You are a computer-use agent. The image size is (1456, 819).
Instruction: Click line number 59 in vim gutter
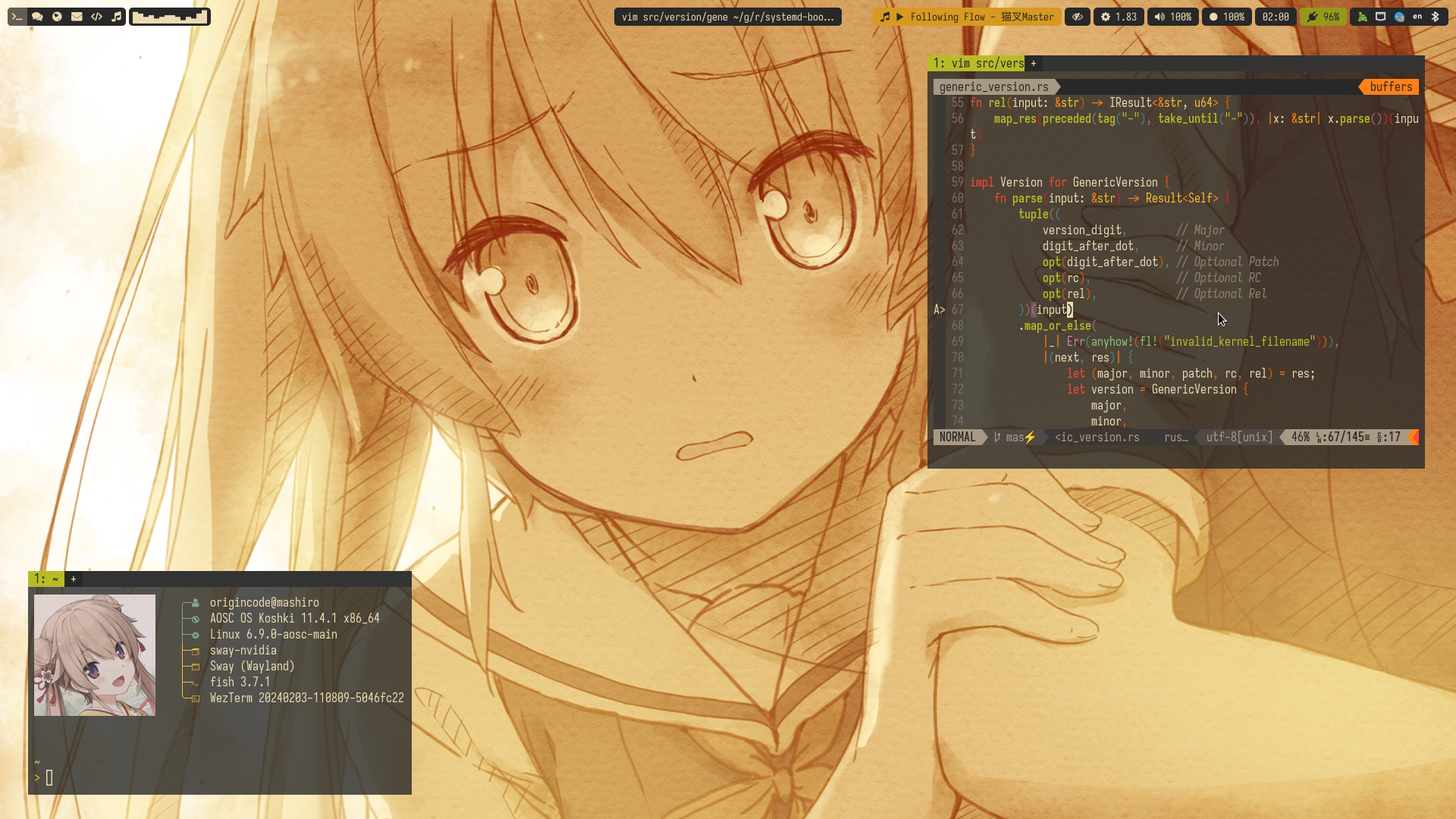(957, 183)
